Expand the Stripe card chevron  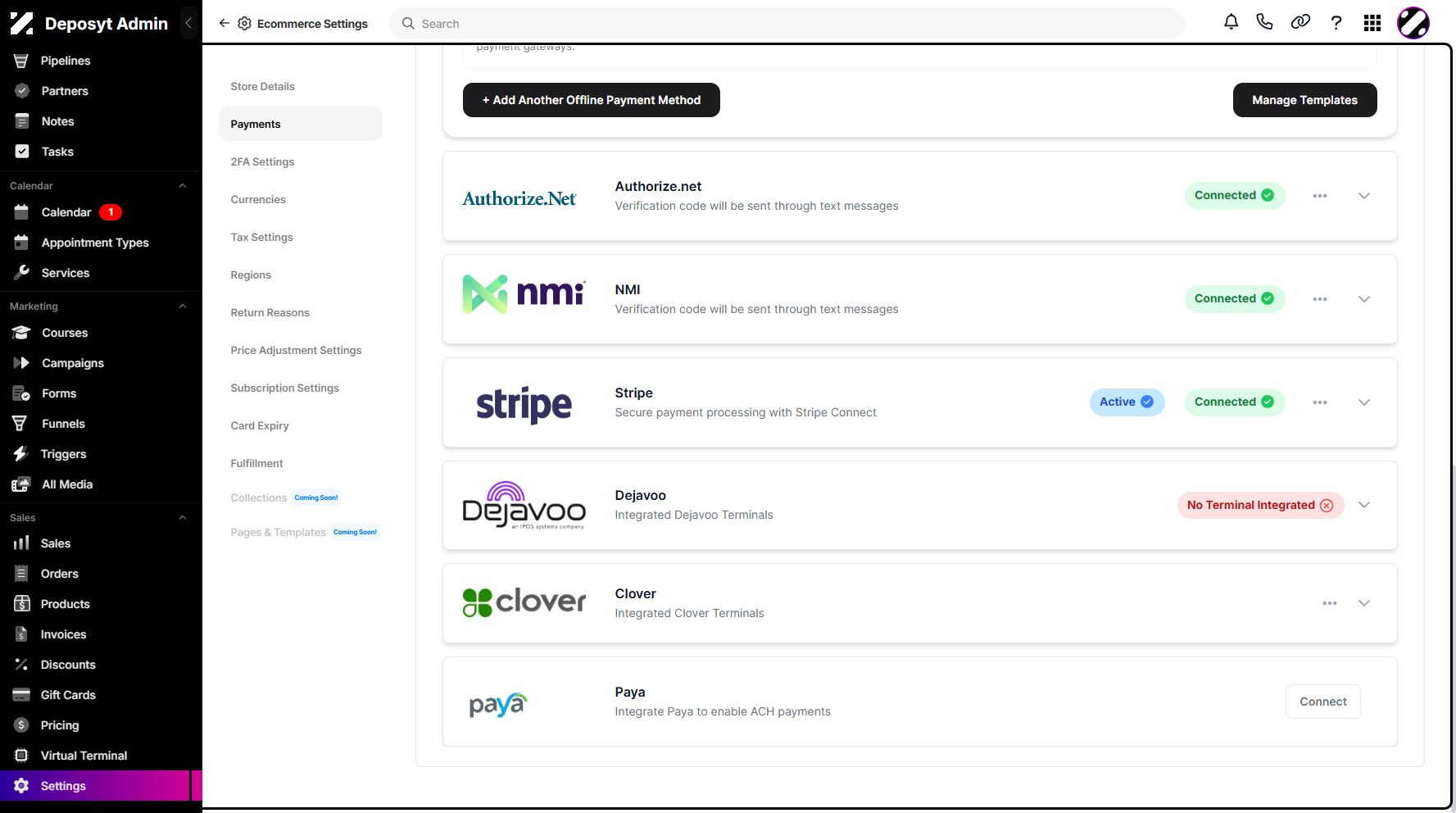[1364, 402]
